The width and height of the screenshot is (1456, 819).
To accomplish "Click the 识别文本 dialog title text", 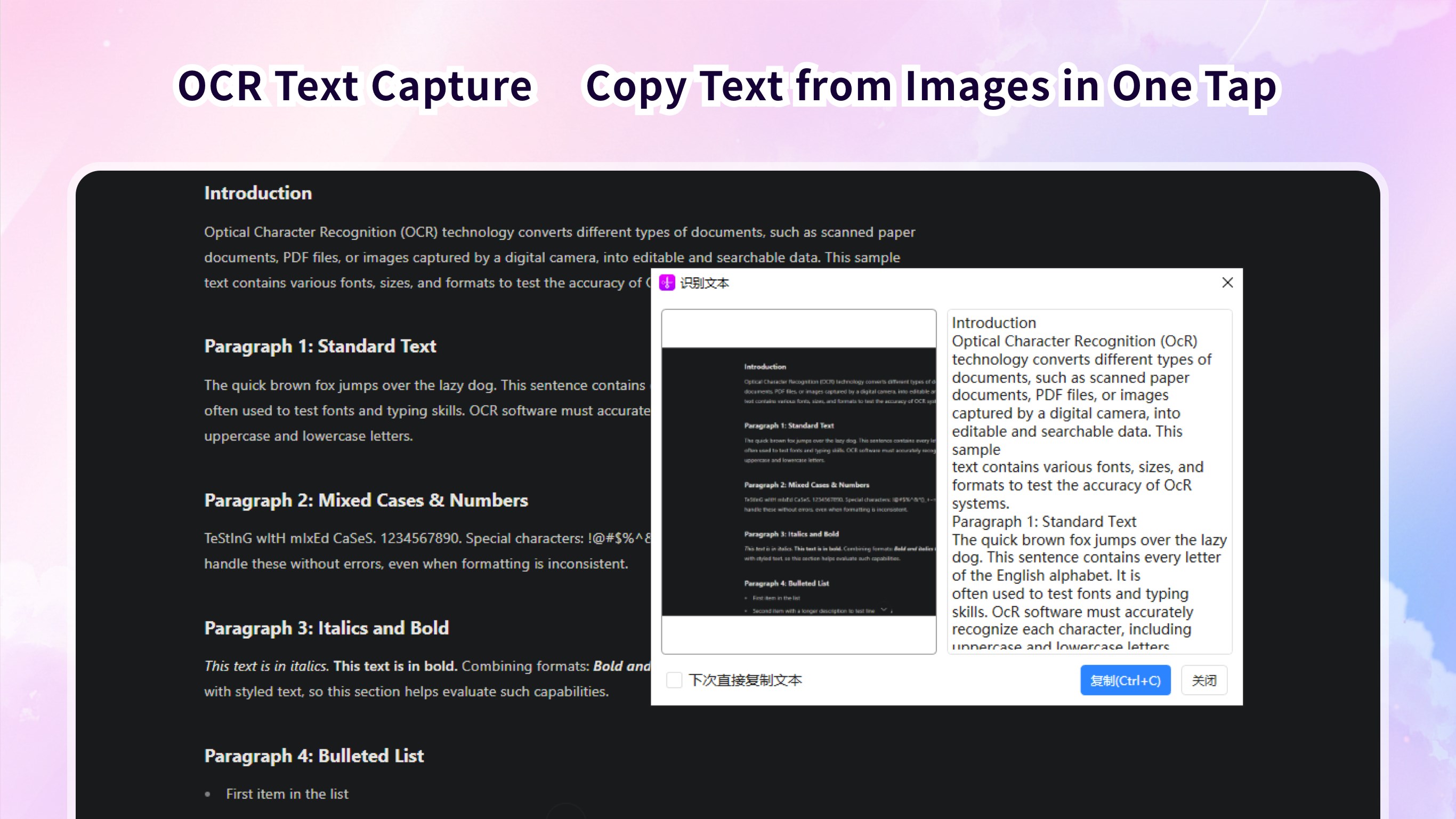I will [x=704, y=283].
